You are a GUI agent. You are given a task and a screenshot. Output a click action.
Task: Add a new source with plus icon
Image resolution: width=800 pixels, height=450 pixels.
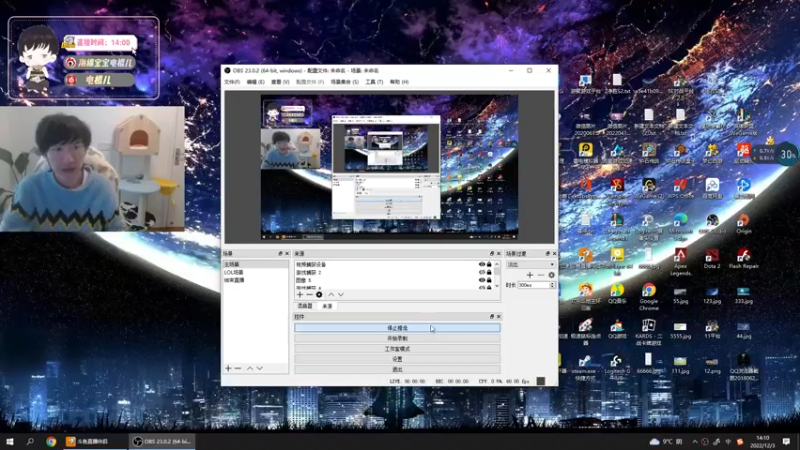coord(299,295)
